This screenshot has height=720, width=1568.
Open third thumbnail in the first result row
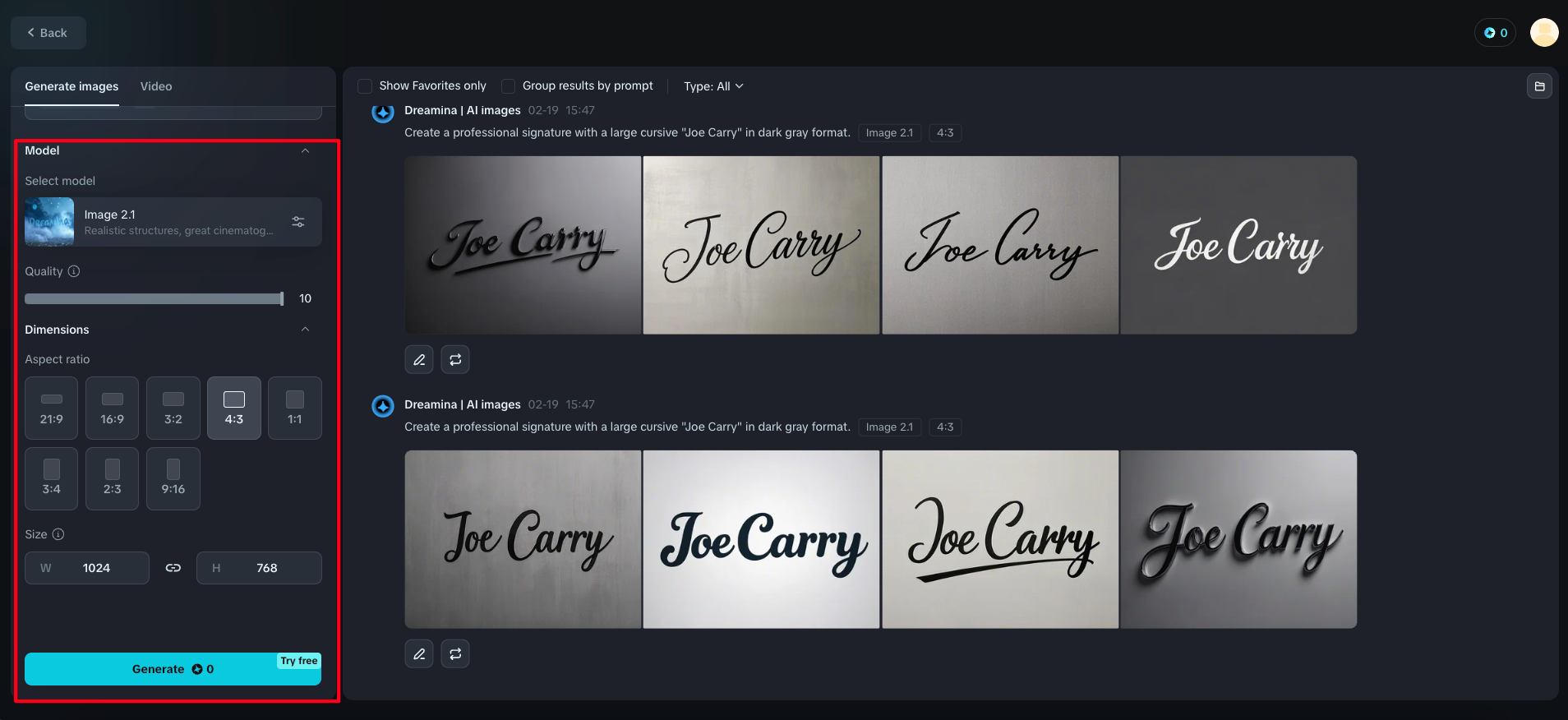click(x=1000, y=245)
